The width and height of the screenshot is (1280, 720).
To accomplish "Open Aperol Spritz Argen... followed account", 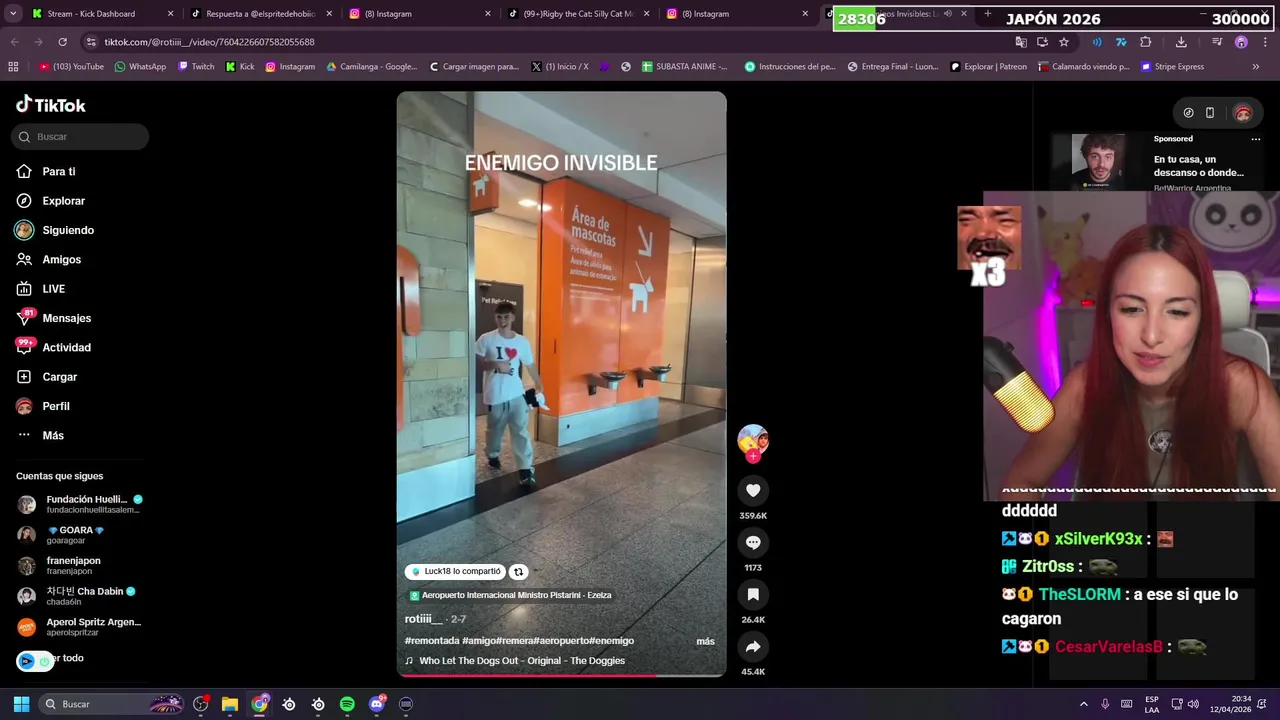I will click(x=80, y=627).
